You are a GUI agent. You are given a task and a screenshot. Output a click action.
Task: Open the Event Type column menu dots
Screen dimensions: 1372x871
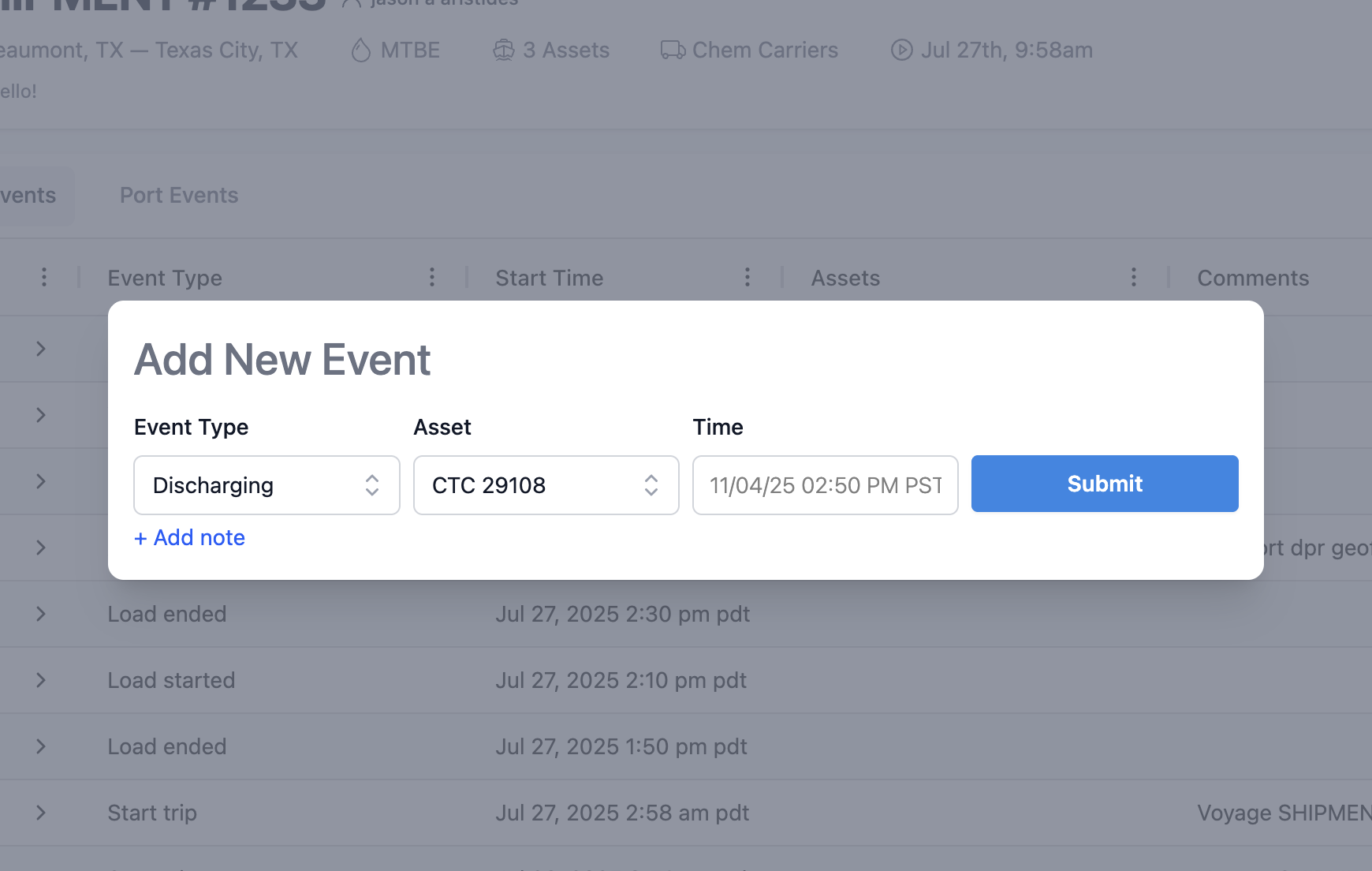pos(431,278)
